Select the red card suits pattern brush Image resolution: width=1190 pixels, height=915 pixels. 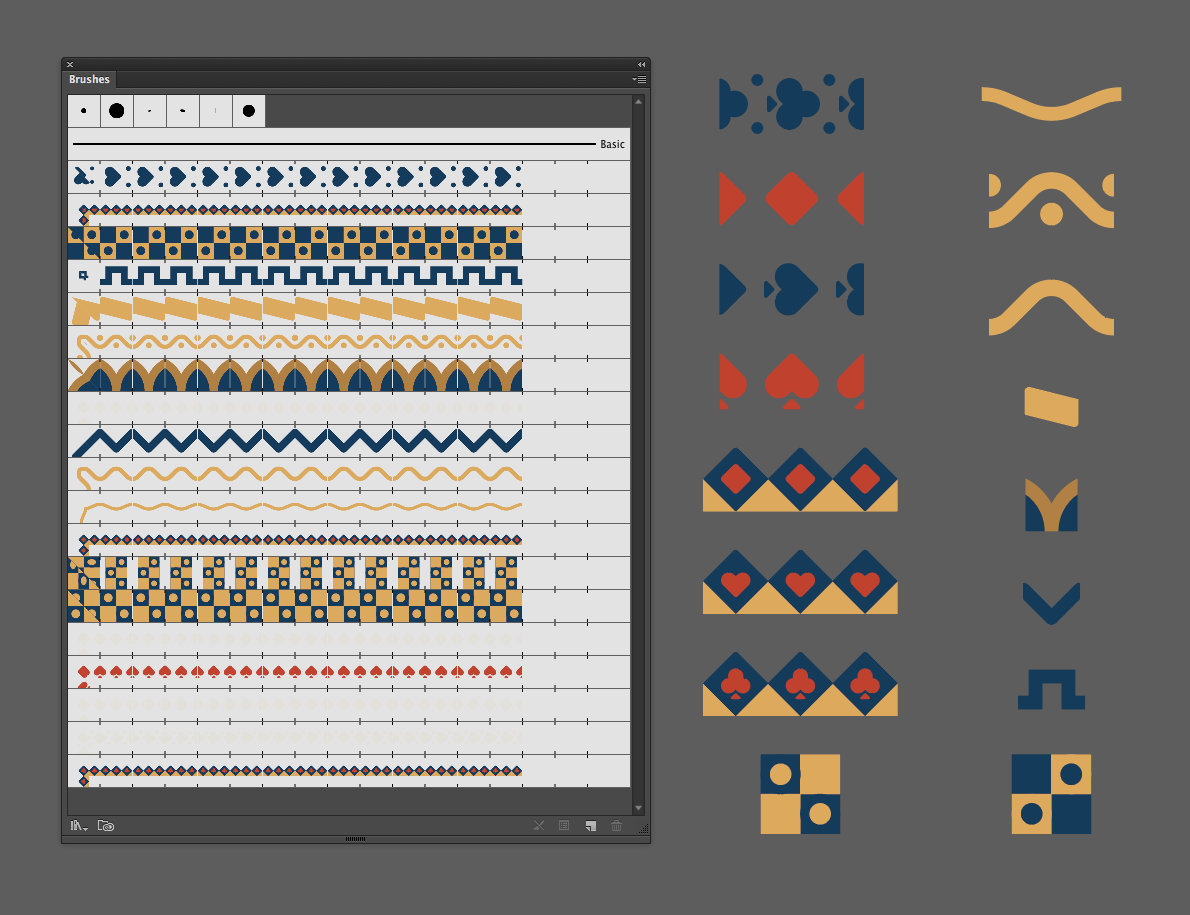point(349,672)
